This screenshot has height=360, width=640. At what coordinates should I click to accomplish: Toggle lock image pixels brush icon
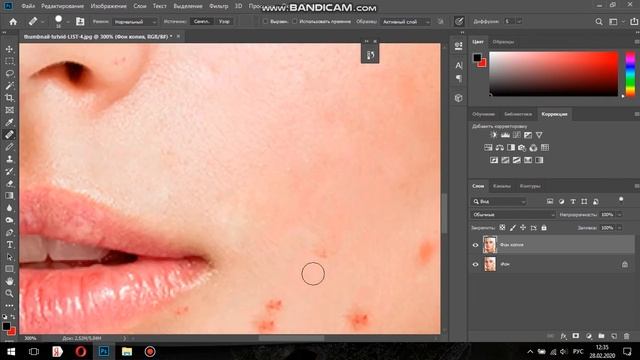pyautogui.click(x=513, y=228)
